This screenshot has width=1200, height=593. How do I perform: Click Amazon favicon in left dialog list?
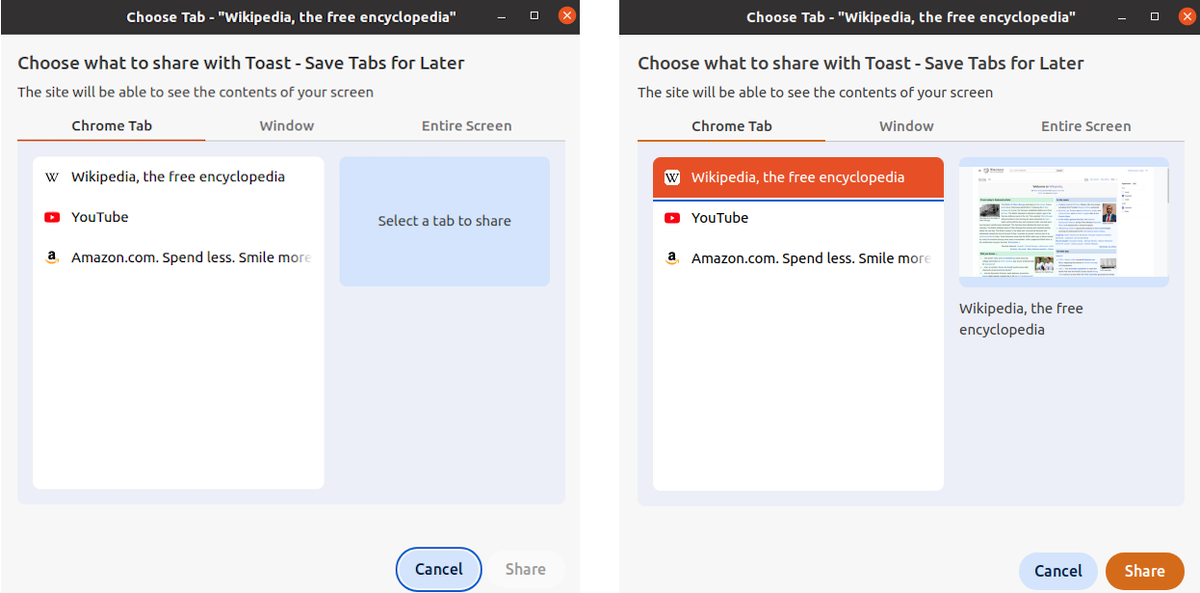pyautogui.click(x=52, y=257)
